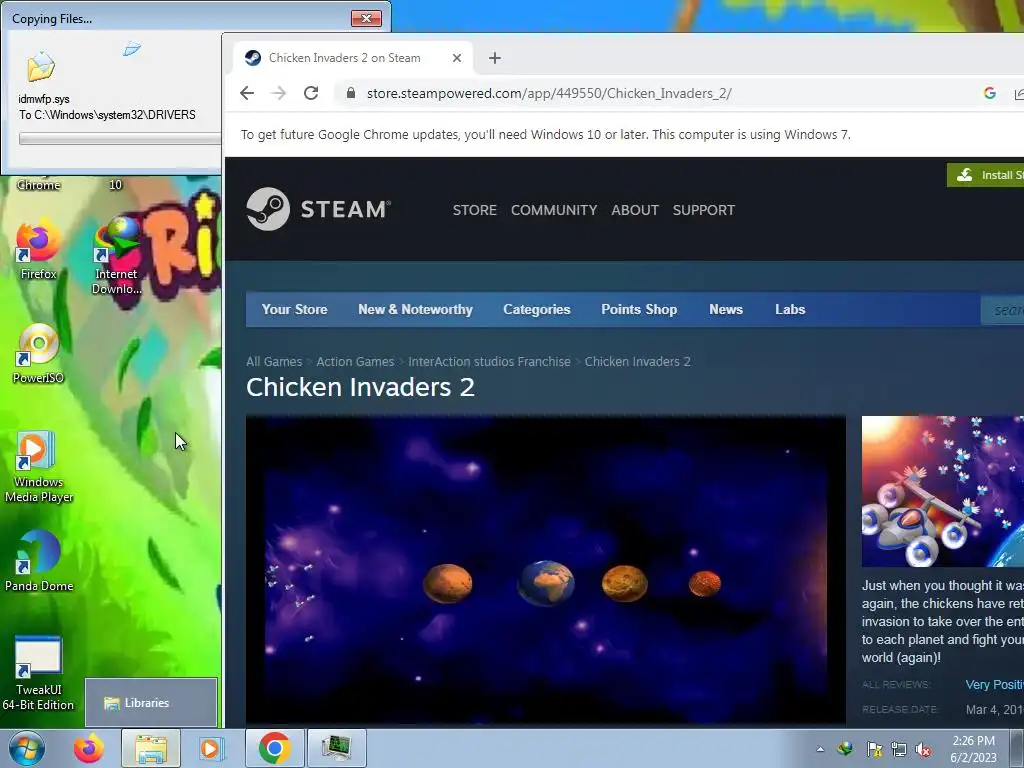Click the Chicken Invaders 2 breadcrumb
This screenshot has width=1024, height=768.
click(637, 362)
